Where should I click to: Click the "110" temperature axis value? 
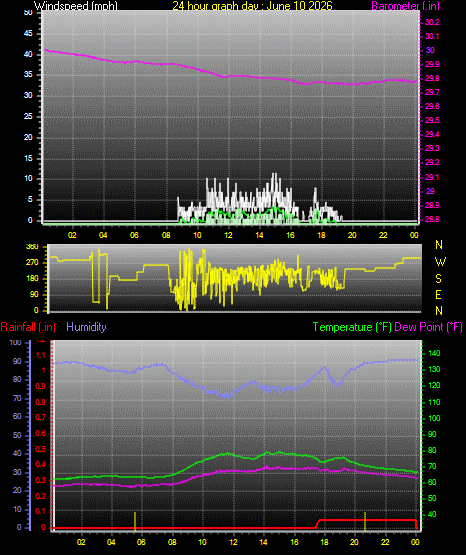pos(434,402)
